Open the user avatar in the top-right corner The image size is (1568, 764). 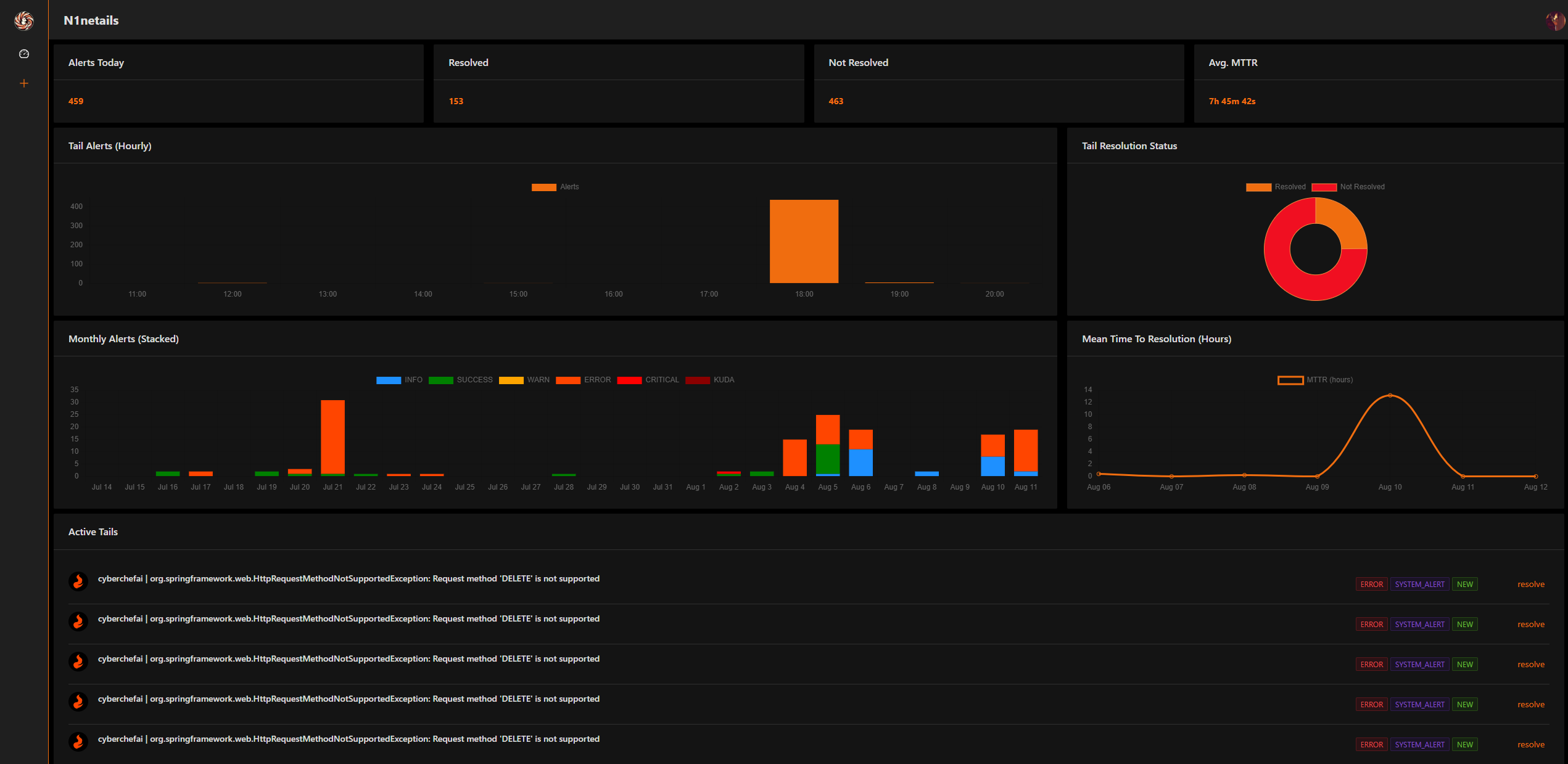pyautogui.click(x=1555, y=20)
